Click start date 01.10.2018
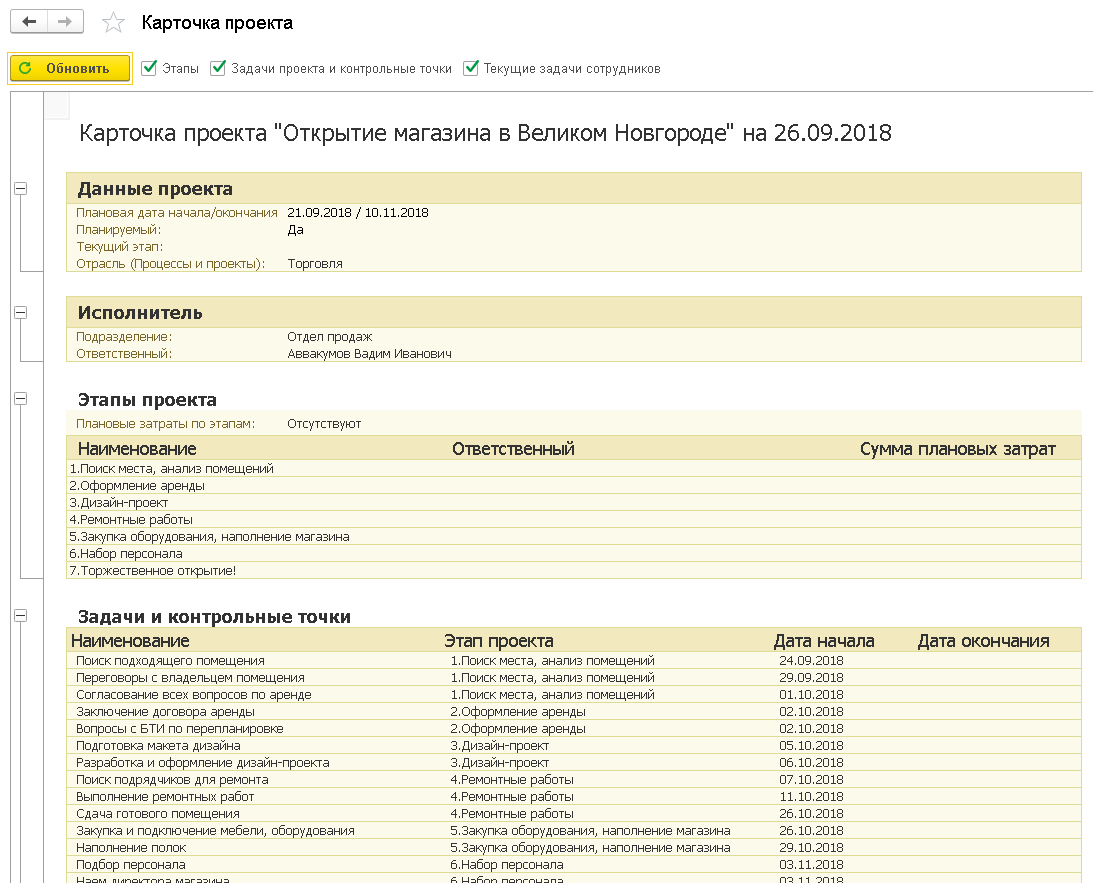Viewport: 1093px width, 883px height. click(811, 695)
